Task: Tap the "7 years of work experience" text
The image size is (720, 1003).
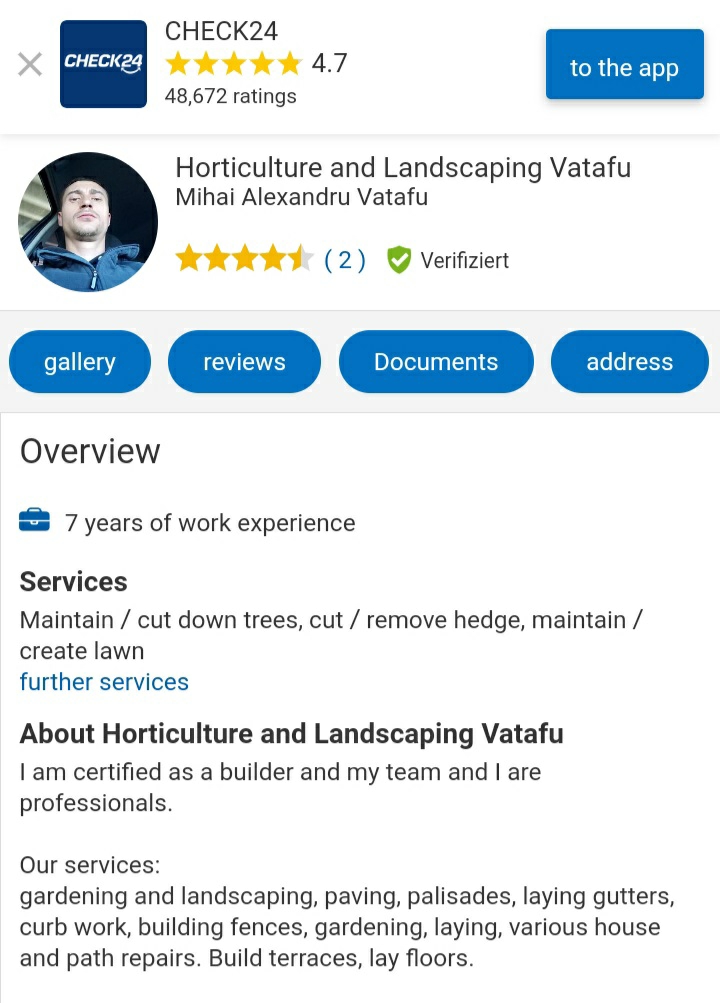Action: [x=210, y=523]
